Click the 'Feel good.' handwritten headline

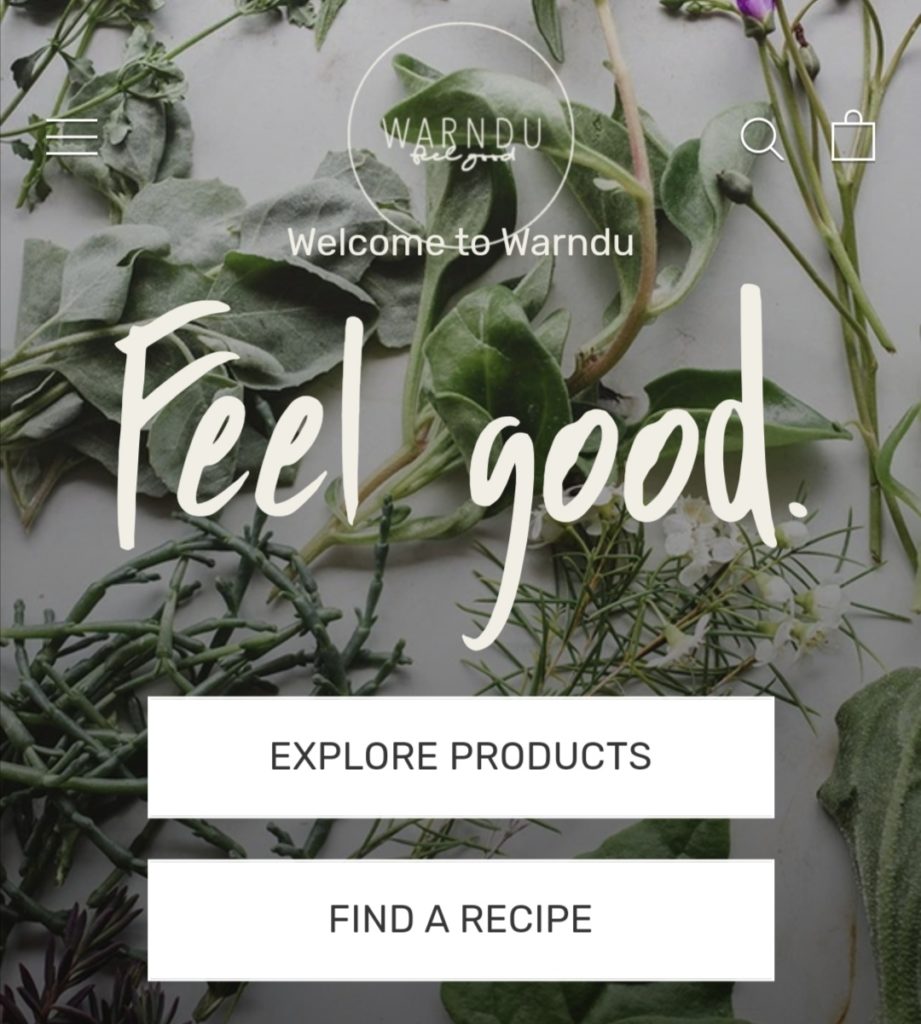(x=462, y=467)
